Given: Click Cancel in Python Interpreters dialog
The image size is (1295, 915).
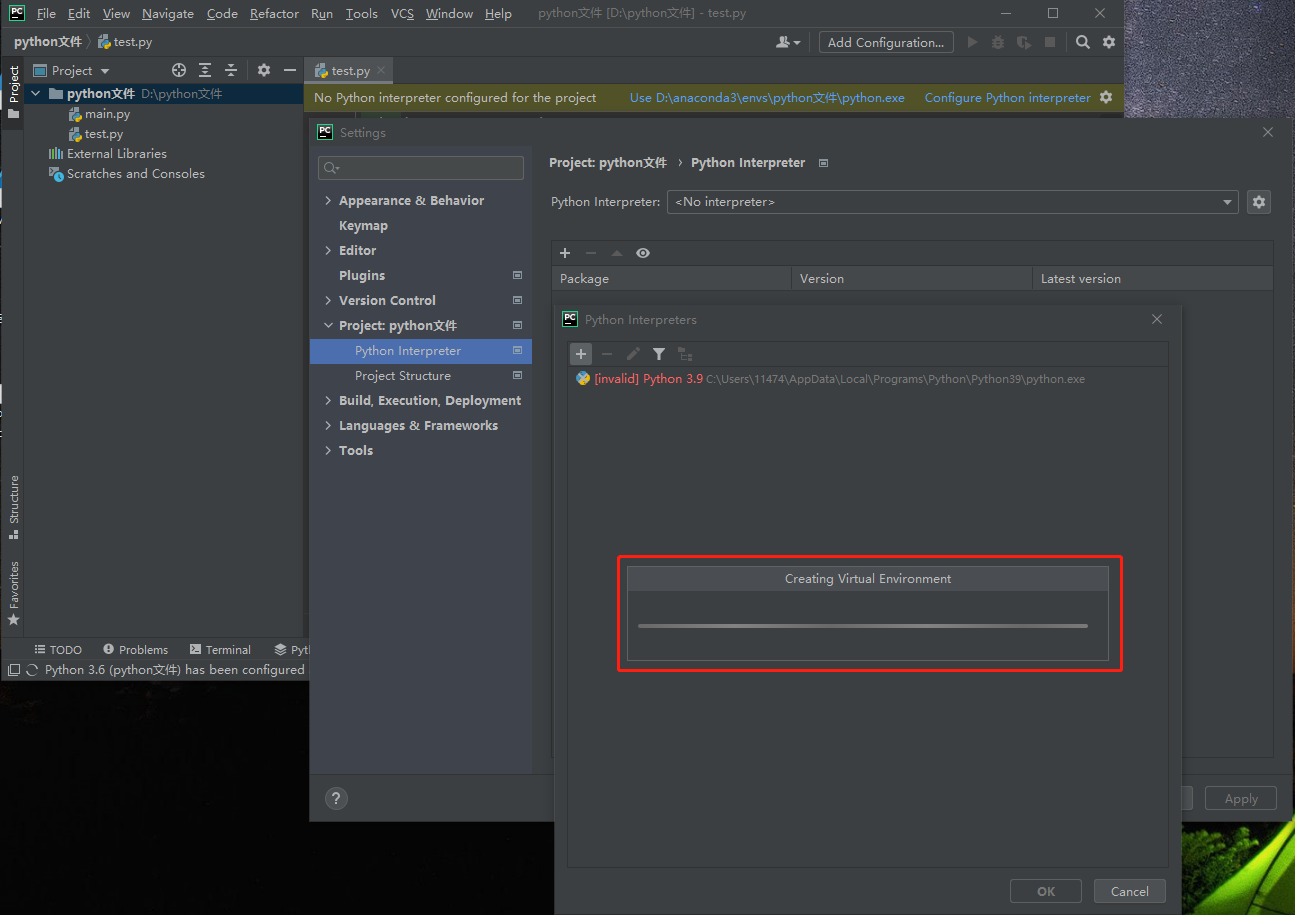Looking at the screenshot, I should [1130, 891].
